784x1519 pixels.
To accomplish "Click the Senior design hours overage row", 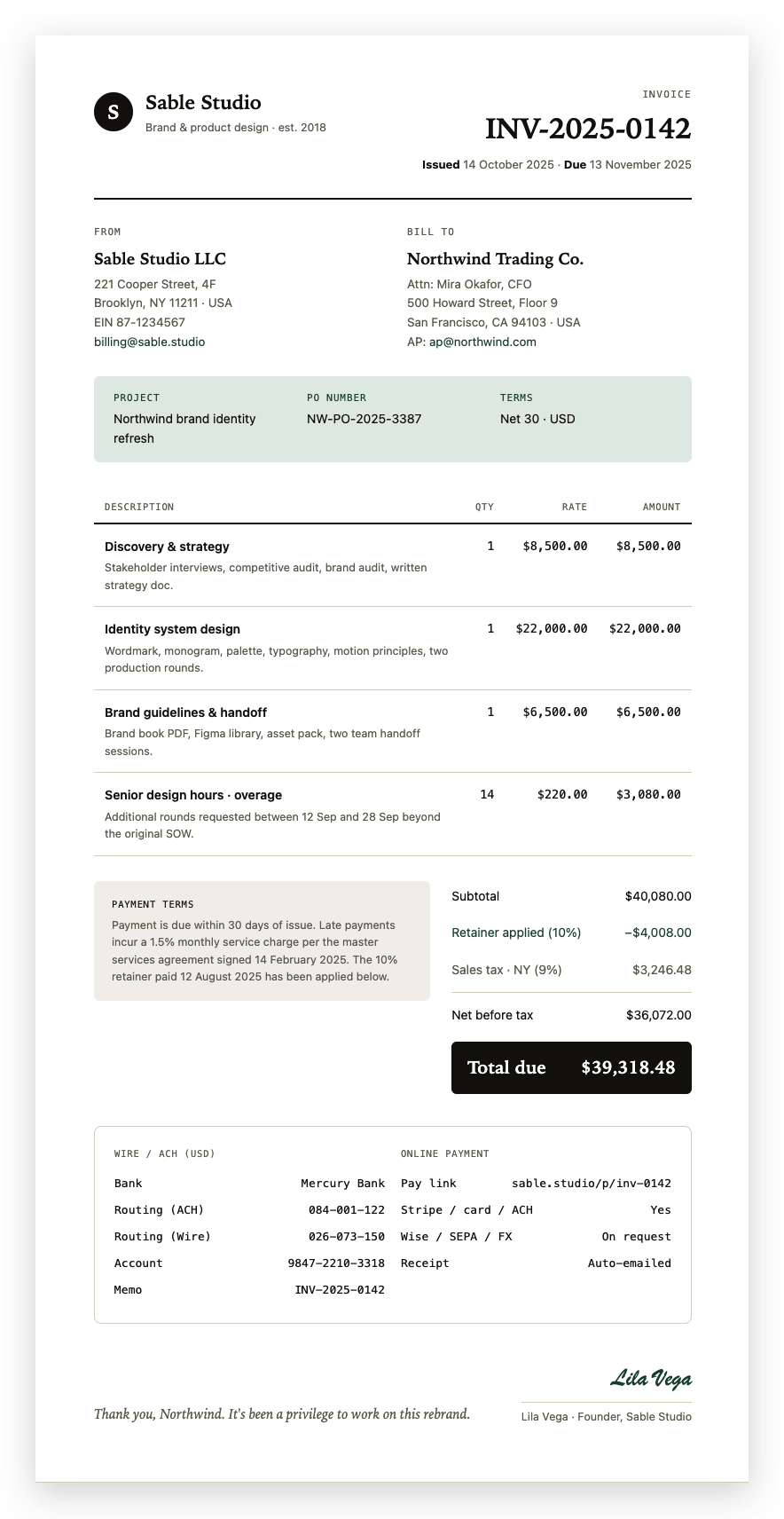I will point(393,815).
